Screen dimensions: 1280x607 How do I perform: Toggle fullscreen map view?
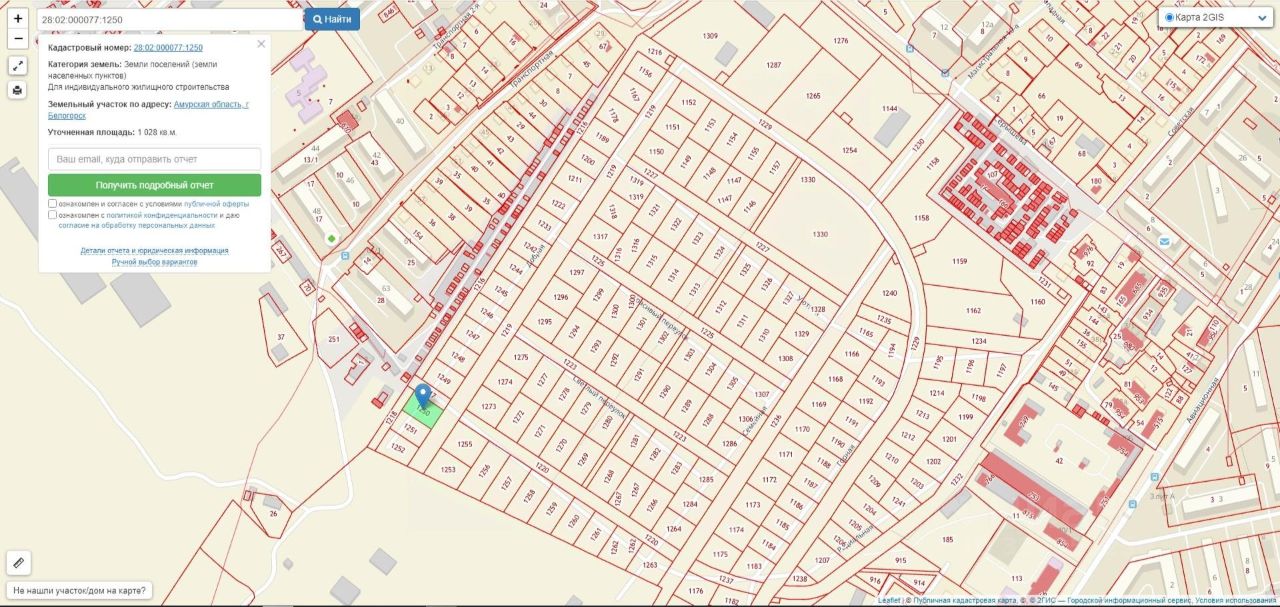click(18, 66)
